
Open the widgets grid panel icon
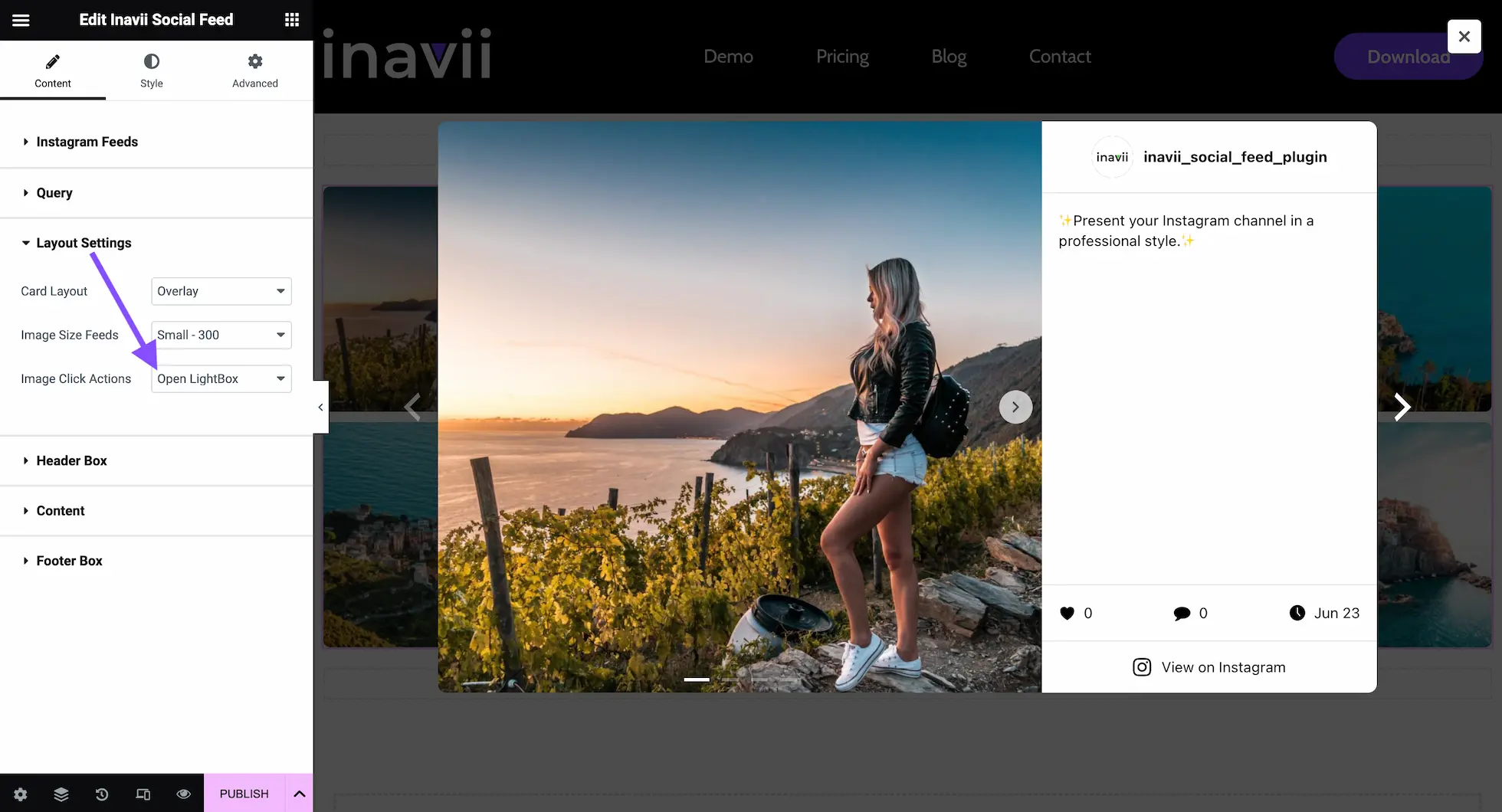[292, 20]
